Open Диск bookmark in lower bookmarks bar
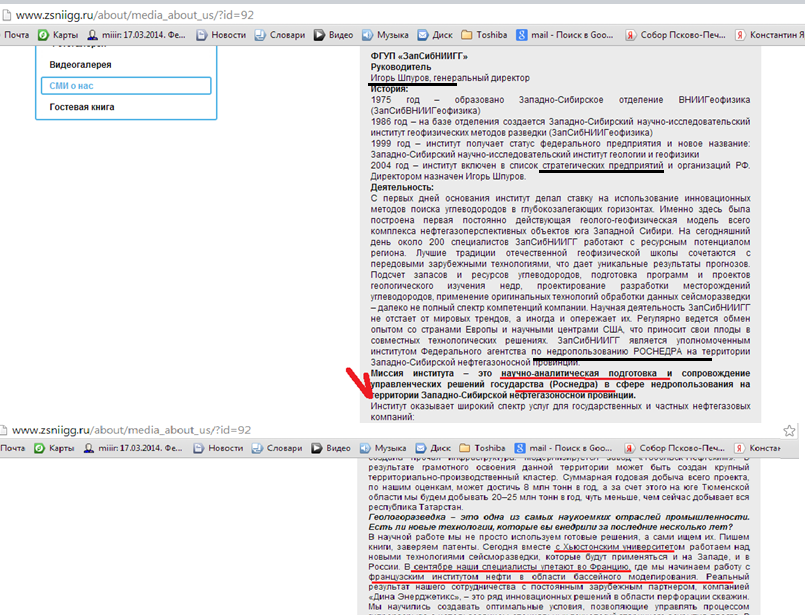This screenshot has height=615, width=805. coord(433,448)
